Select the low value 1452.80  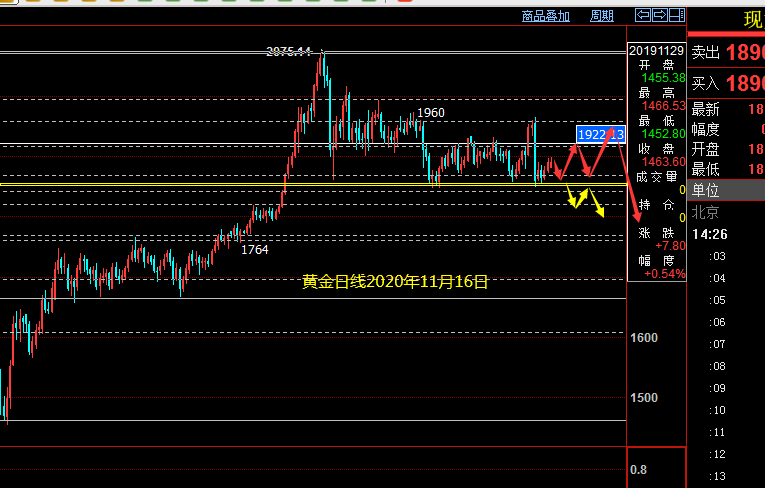(663, 134)
